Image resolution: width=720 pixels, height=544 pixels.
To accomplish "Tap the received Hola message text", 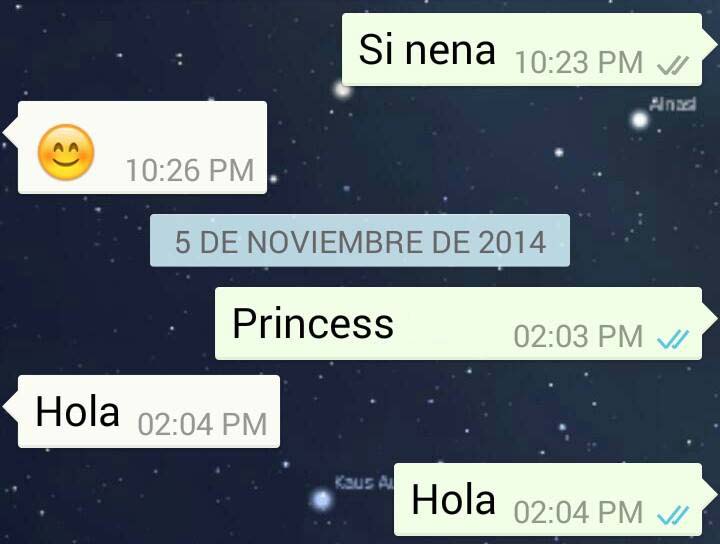I will pyautogui.click(x=77, y=411).
